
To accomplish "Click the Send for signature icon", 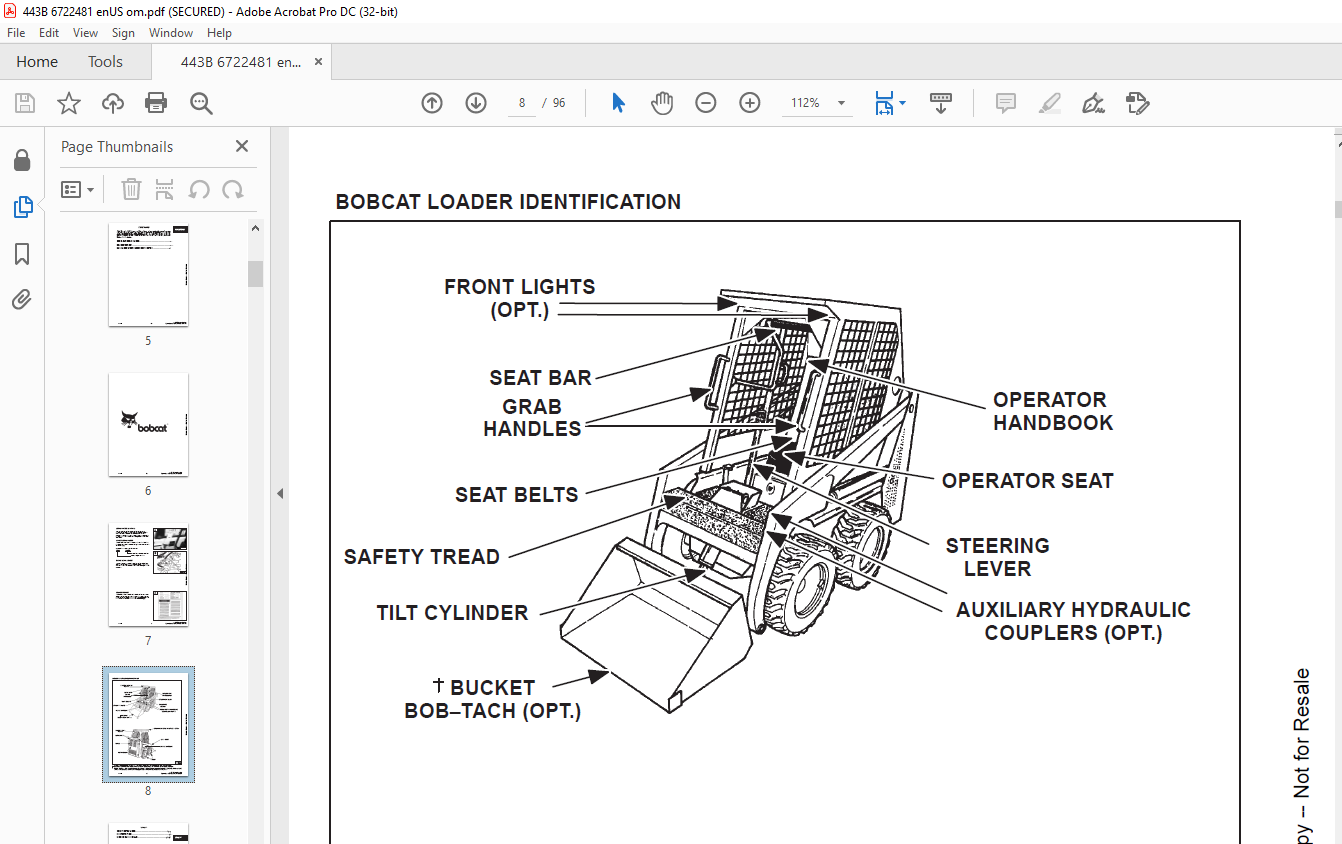I will point(1138,103).
